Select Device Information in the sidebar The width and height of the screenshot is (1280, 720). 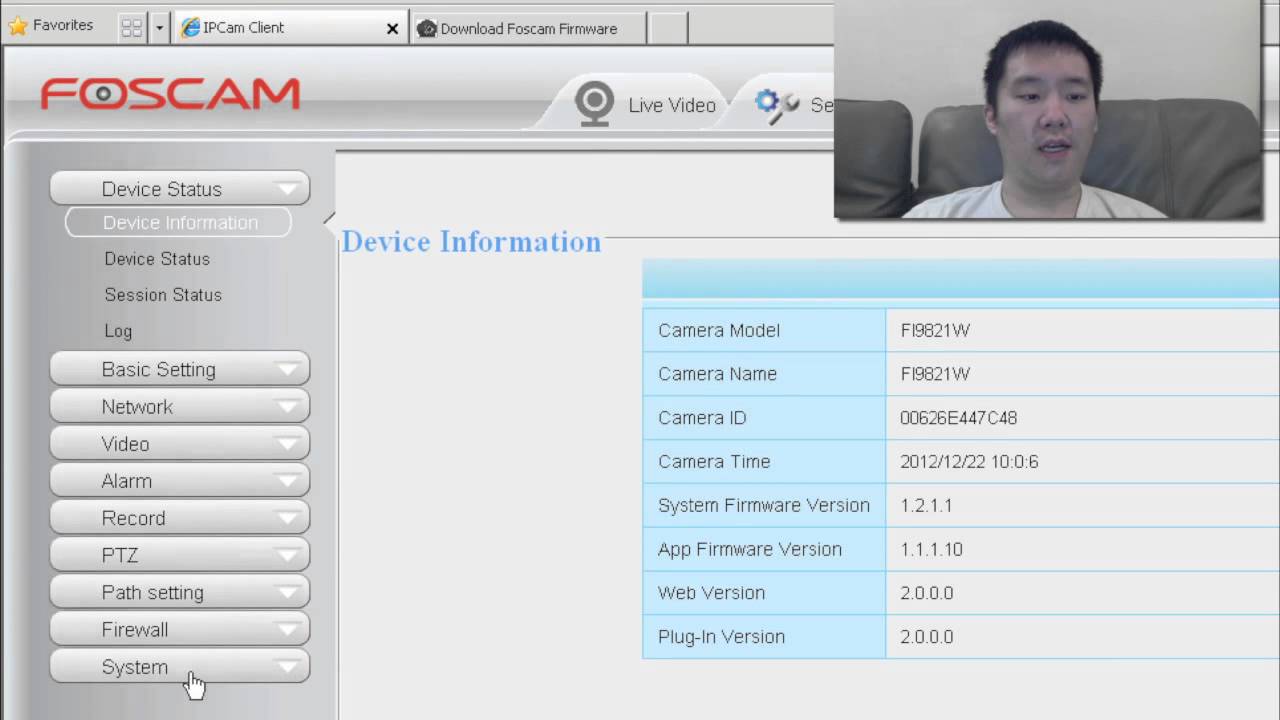(179, 222)
